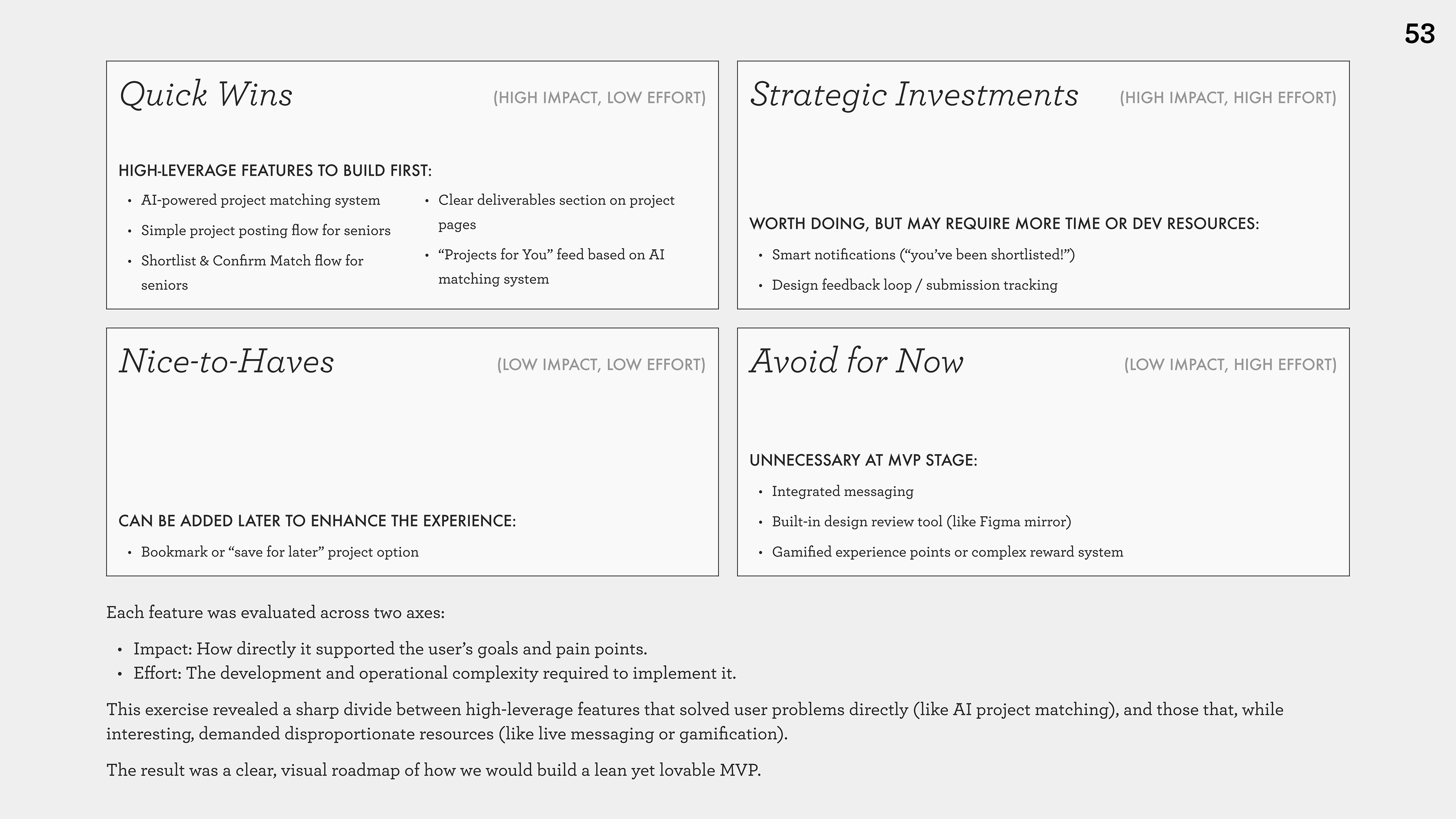
Task: Click the "Clear deliverables section" bullet
Action: click(x=556, y=200)
